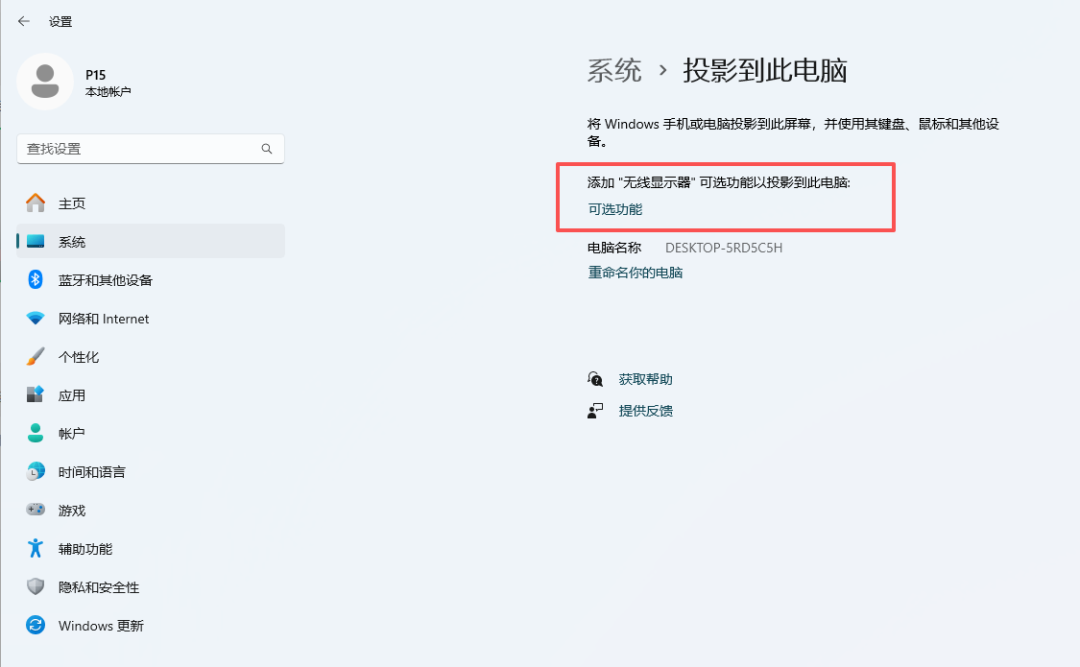Image resolution: width=1080 pixels, height=667 pixels.
Task: Open 帐户 settings
Action: tap(150, 433)
